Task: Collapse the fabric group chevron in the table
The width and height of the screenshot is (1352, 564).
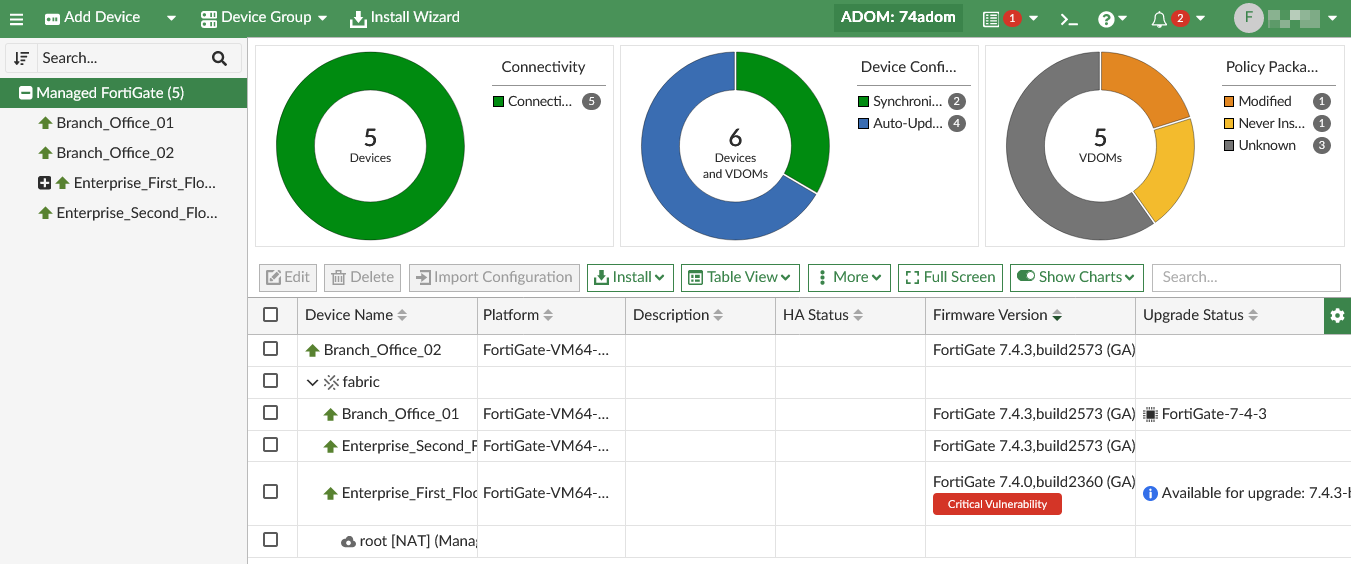Action: (312, 382)
